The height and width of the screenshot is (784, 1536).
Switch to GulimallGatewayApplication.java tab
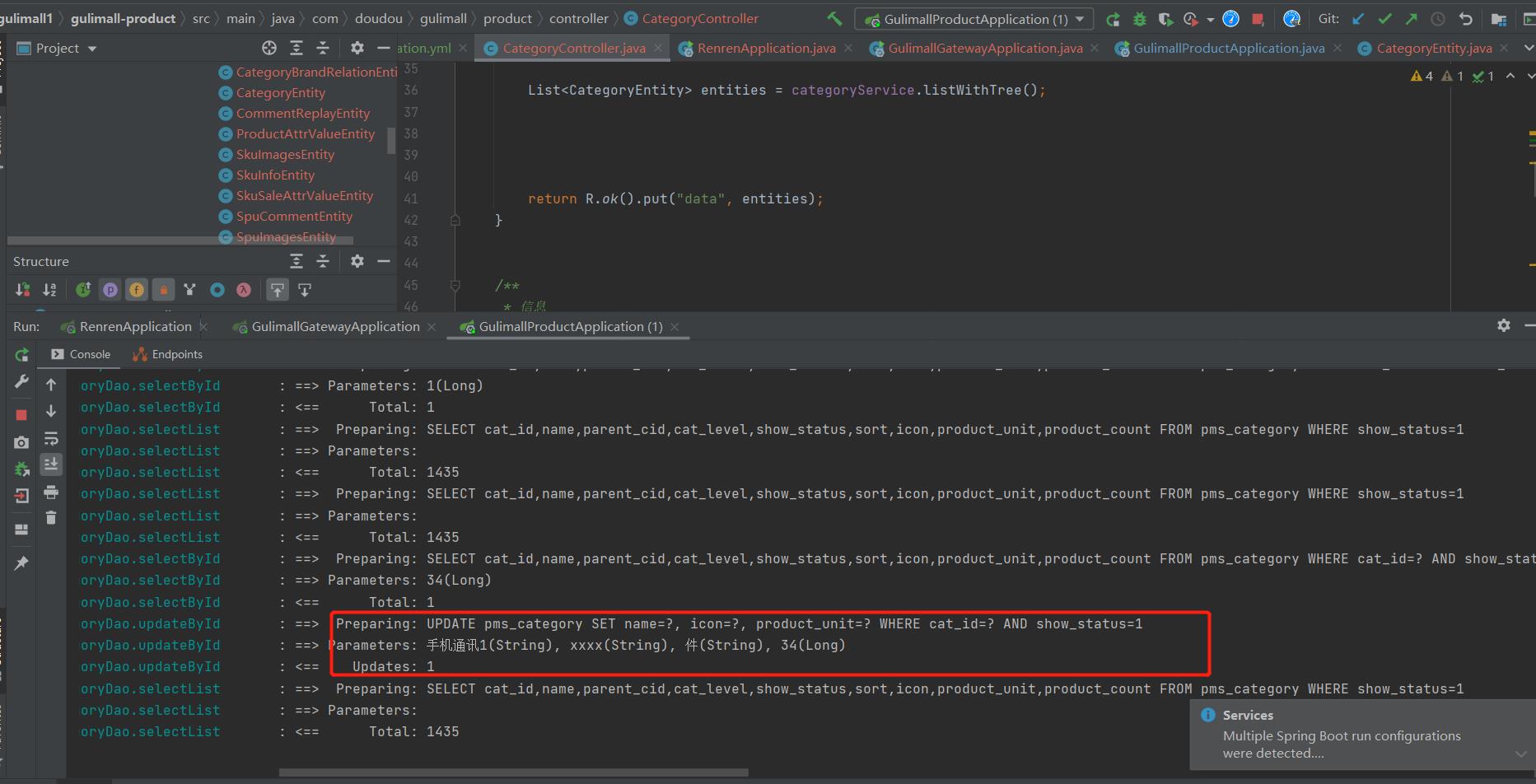(x=984, y=49)
